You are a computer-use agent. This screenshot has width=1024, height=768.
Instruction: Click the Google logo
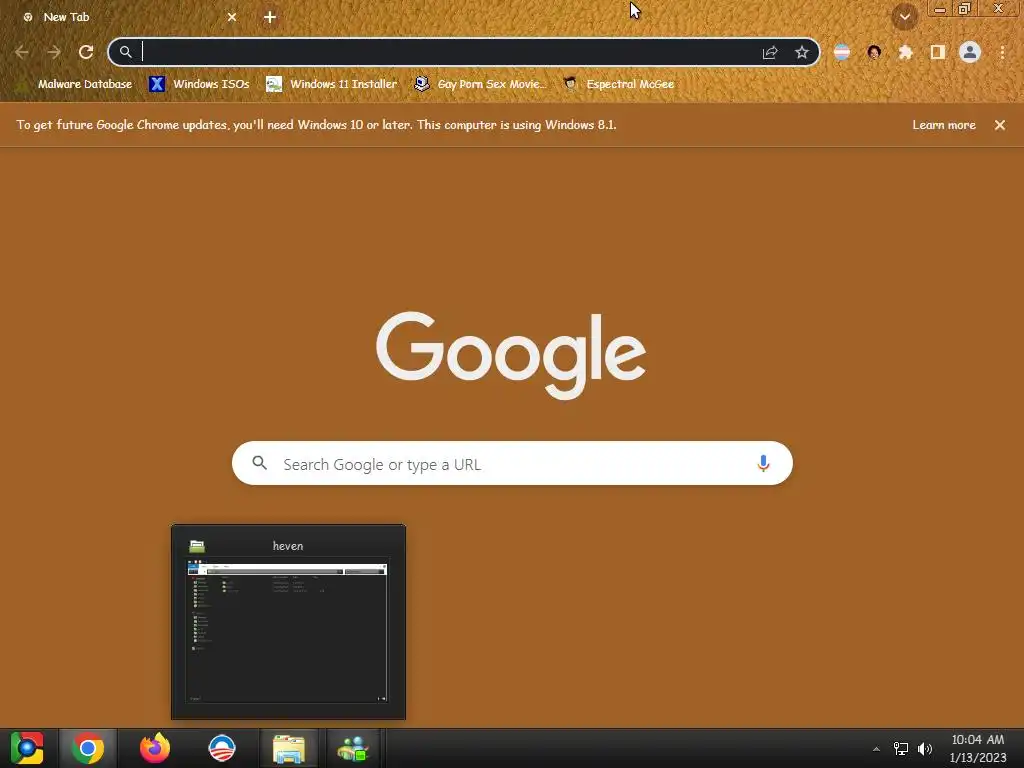click(511, 355)
